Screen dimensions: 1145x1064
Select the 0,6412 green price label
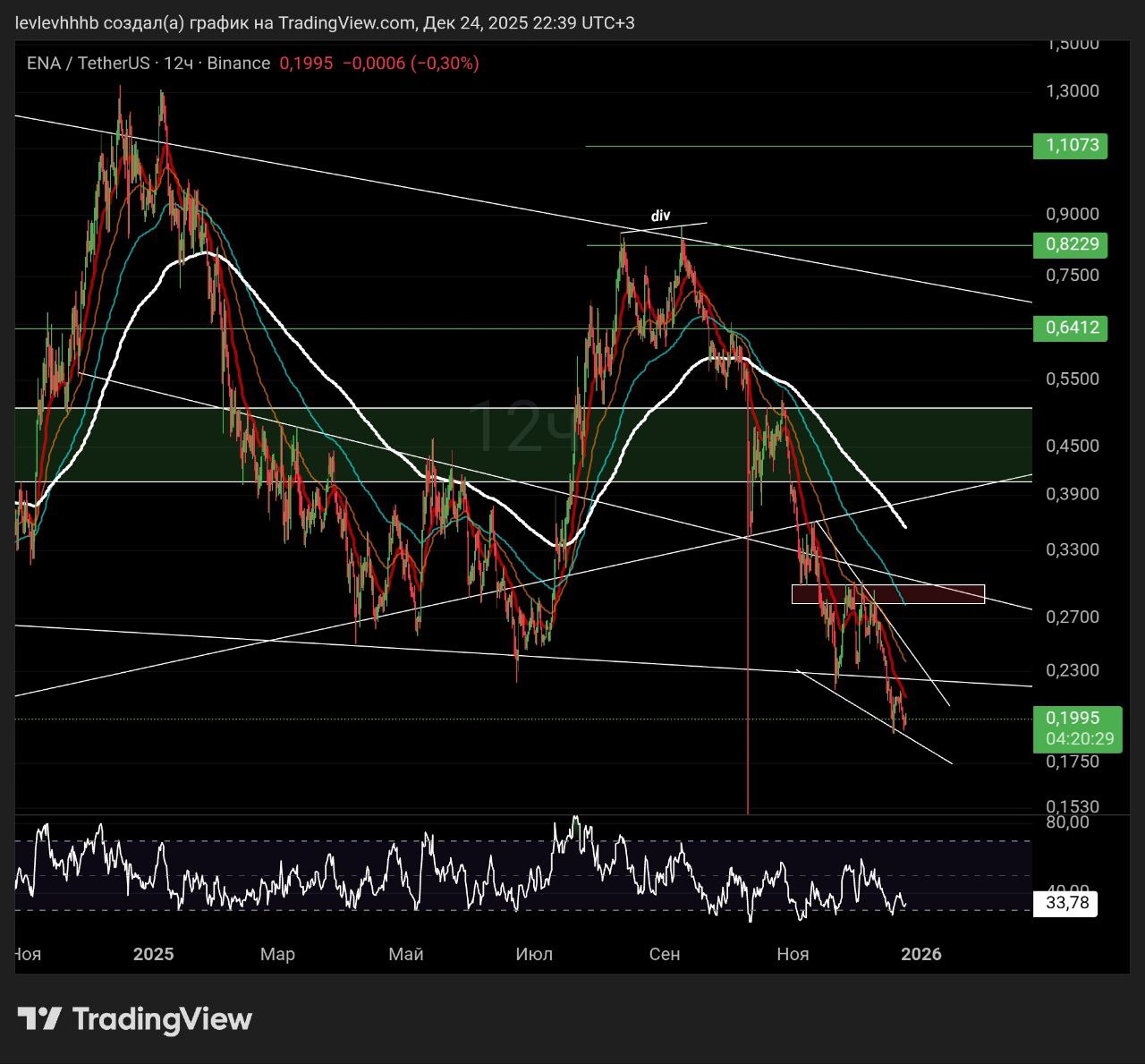pyautogui.click(x=1070, y=328)
